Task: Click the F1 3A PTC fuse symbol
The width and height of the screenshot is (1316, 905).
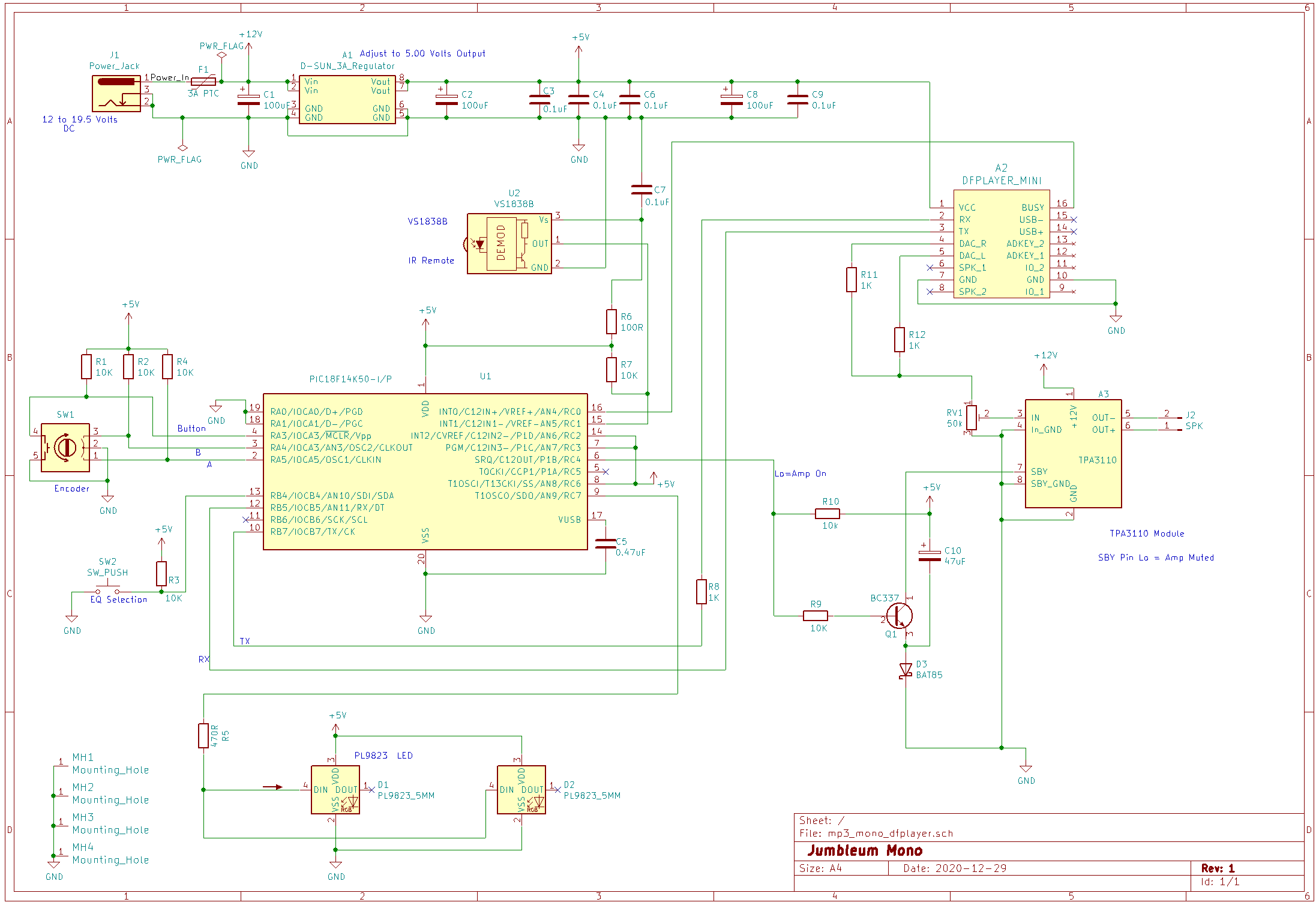Action: pos(203,82)
